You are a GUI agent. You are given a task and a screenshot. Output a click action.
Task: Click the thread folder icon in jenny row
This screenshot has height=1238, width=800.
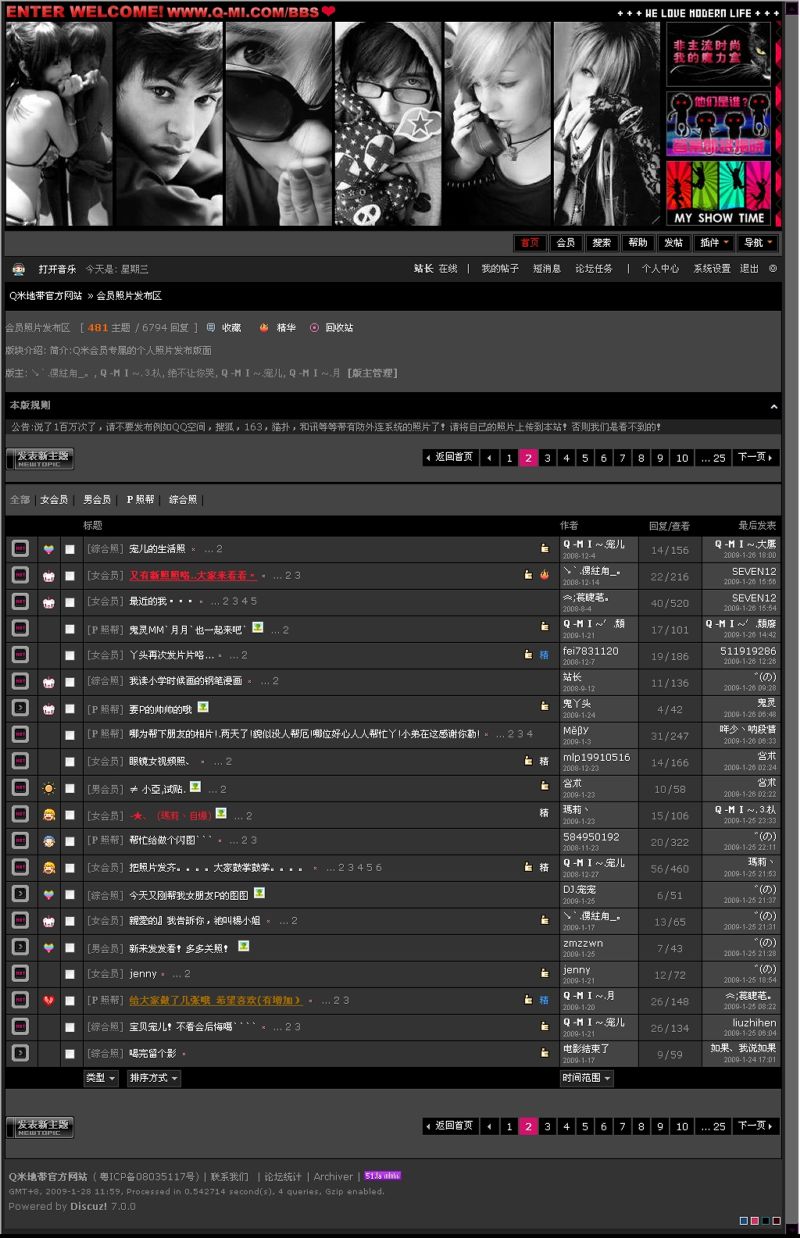click(x=20, y=973)
